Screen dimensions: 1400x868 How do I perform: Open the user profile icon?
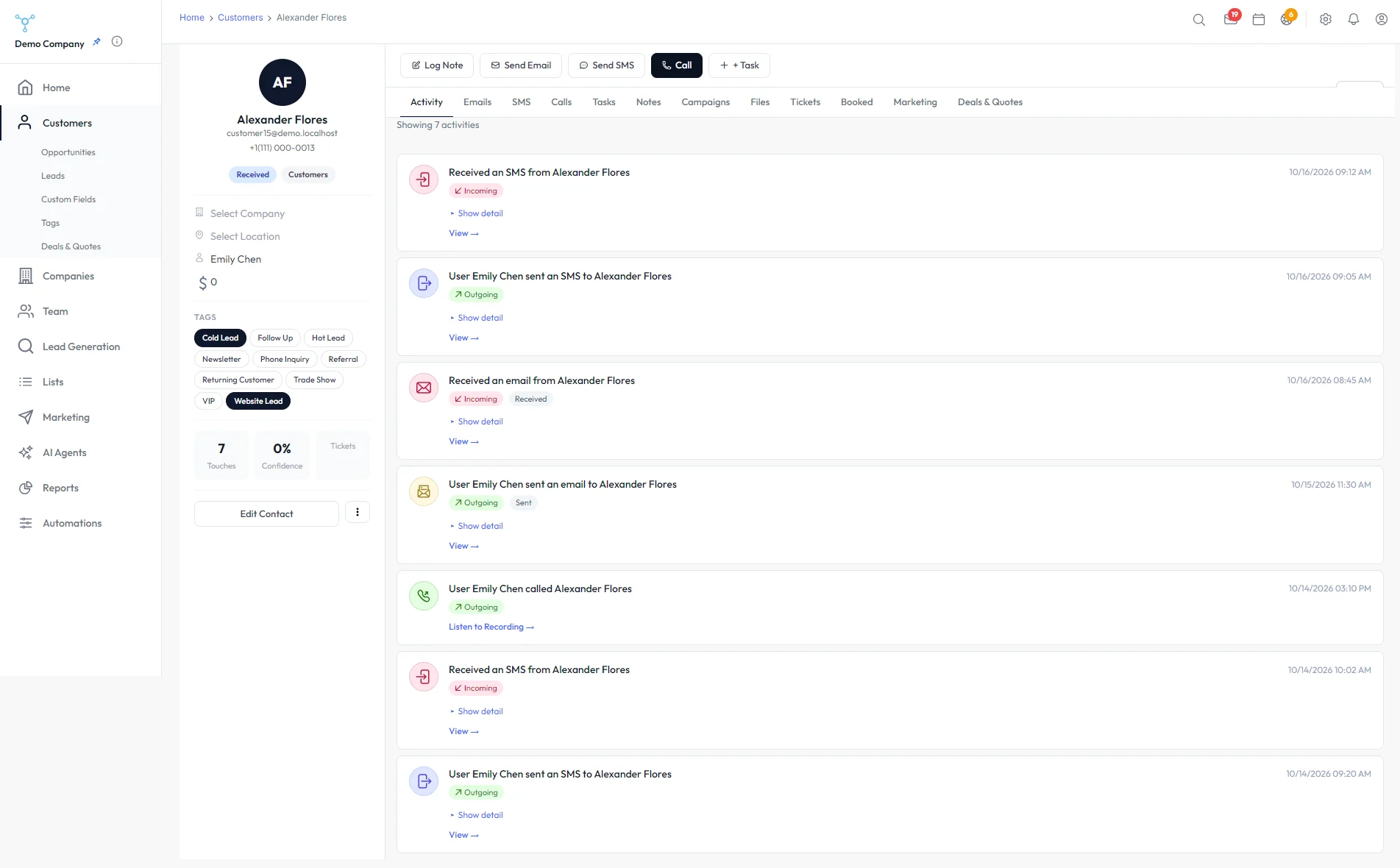(1382, 20)
